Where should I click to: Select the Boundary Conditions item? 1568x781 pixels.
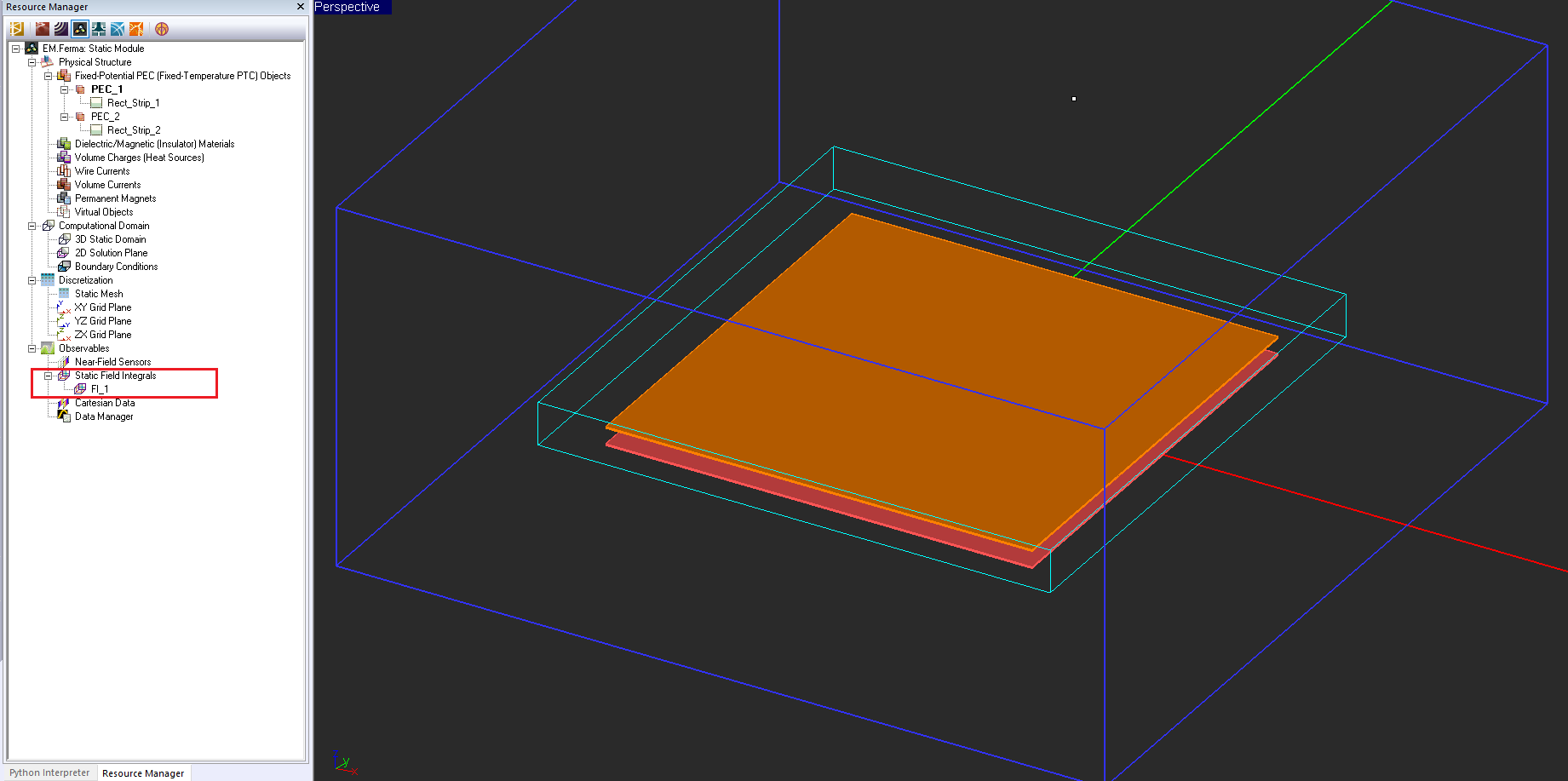(116, 267)
